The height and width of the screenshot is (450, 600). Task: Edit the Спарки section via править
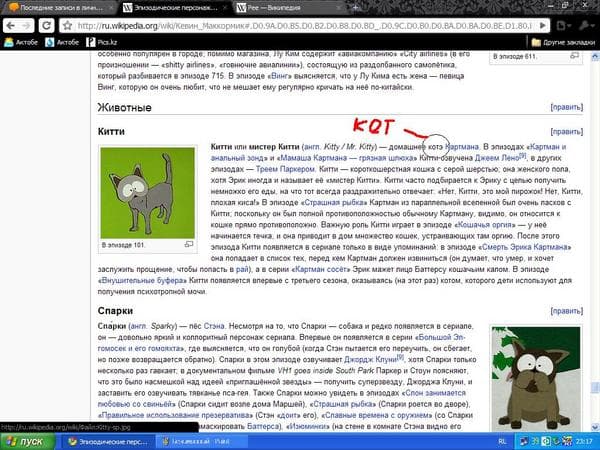click(x=567, y=311)
